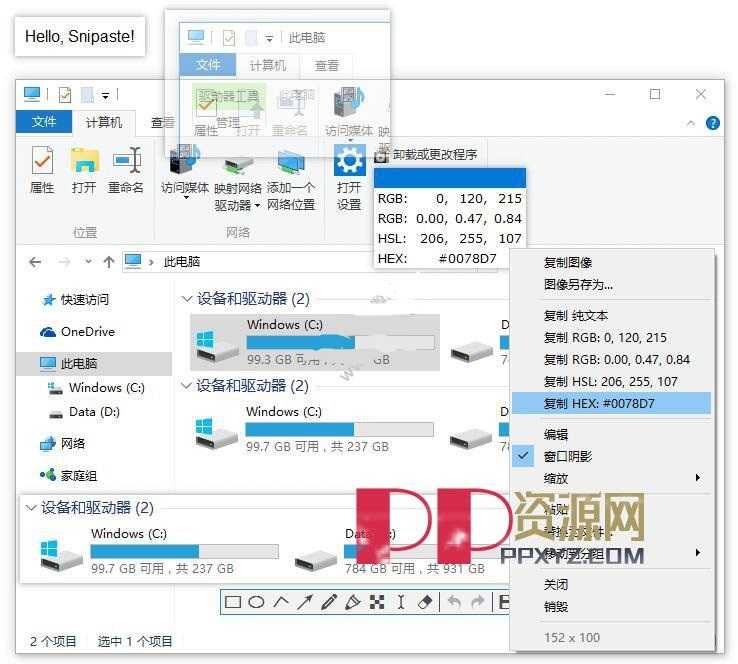This screenshot has width=738, height=664.
Task: Open Explorer help via blue question icon
Action: pos(713,123)
